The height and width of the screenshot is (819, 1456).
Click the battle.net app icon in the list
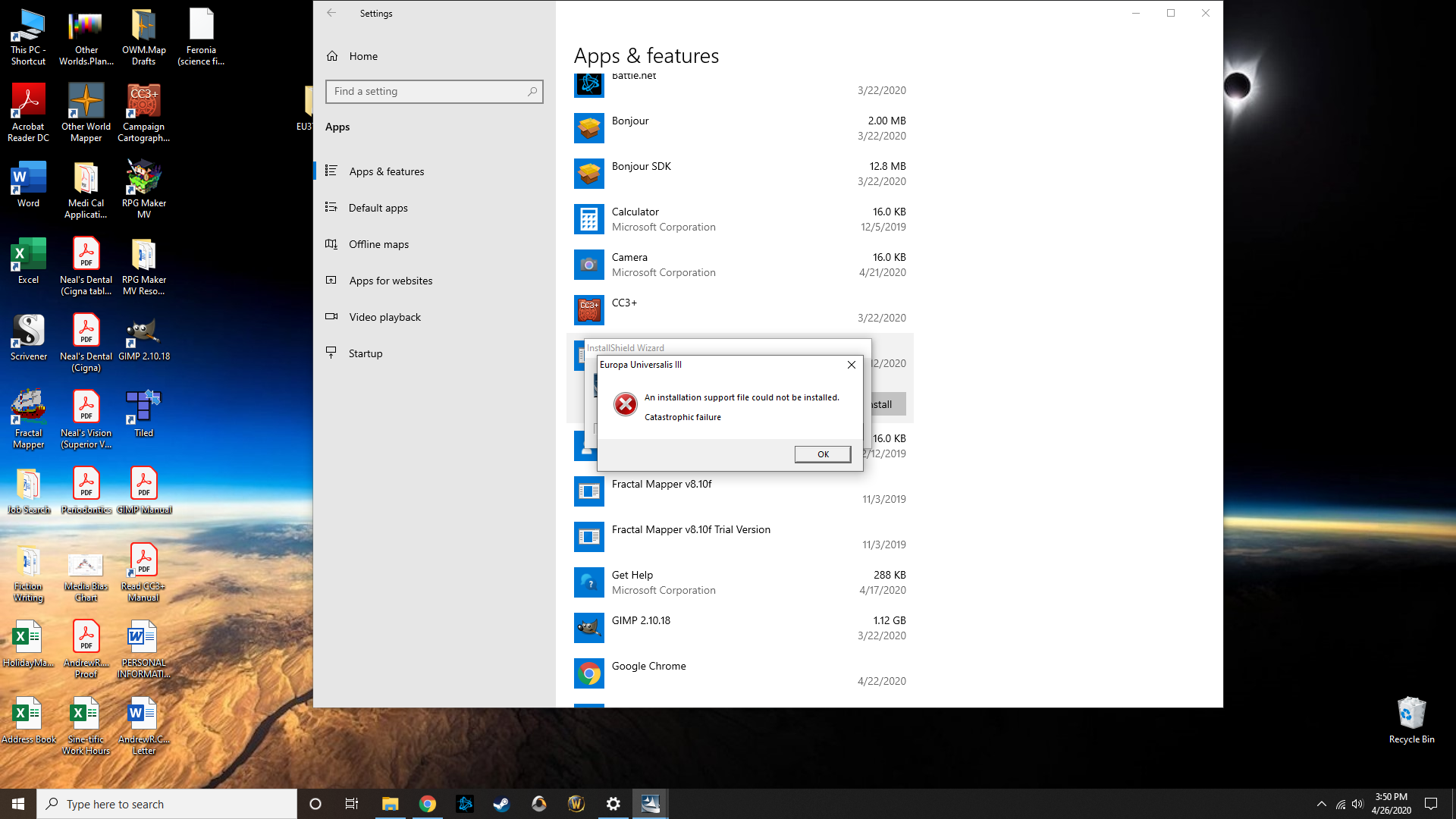[x=589, y=84]
